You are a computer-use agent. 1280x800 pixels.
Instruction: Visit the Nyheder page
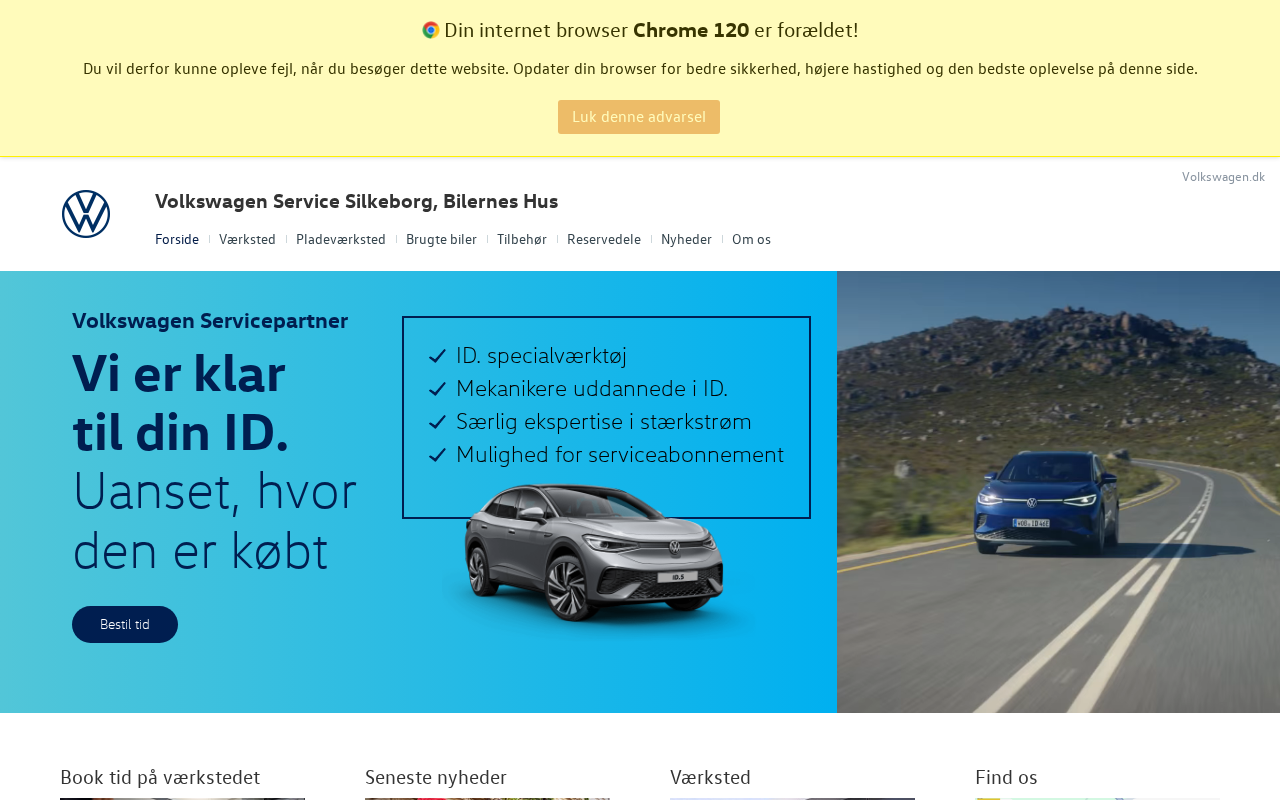[686, 239]
